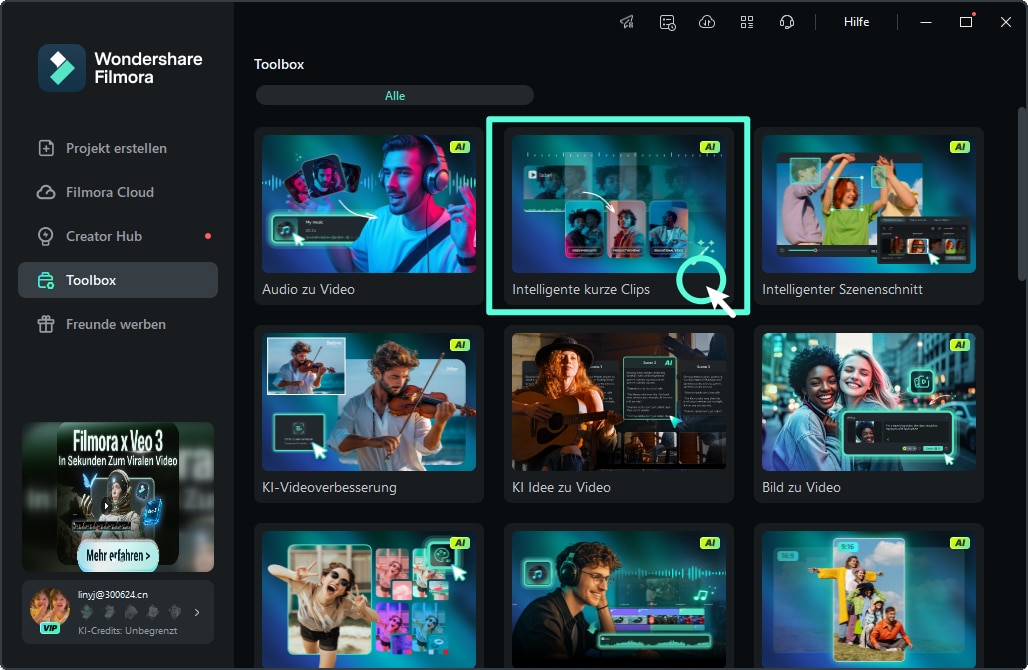This screenshot has height=670, width=1028.
Task: Select the Bild zu Video tool card
Action: (869, 414)
